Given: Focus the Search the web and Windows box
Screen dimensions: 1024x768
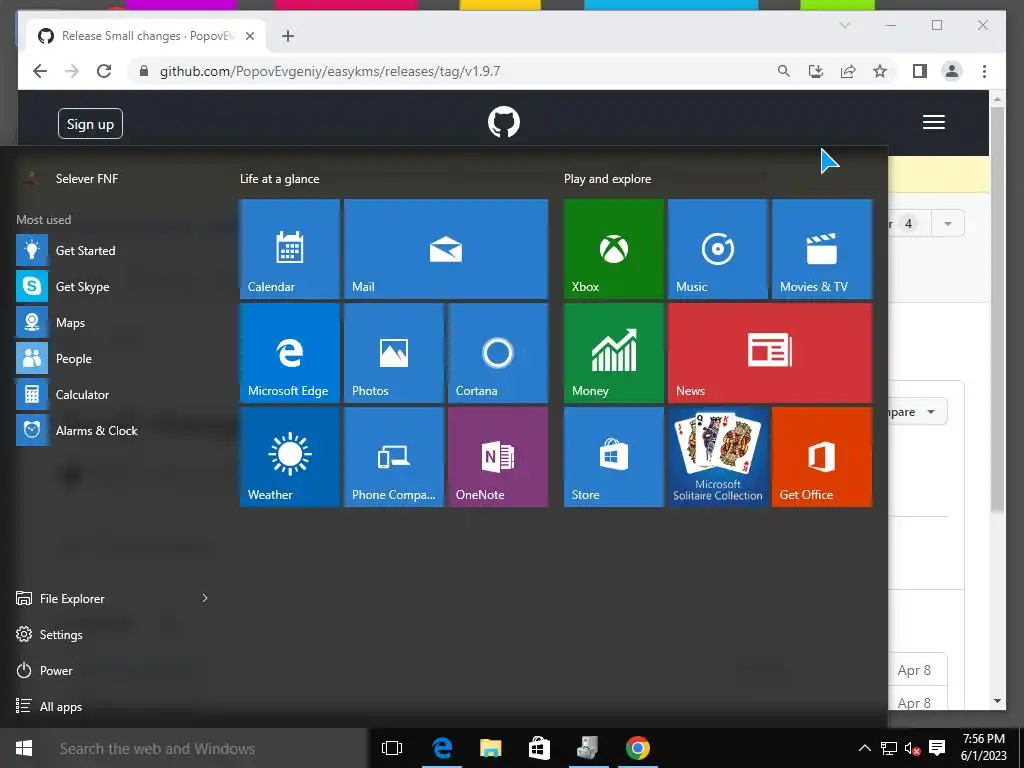Looking at the screenshot, I should click(x=208, y=748).
